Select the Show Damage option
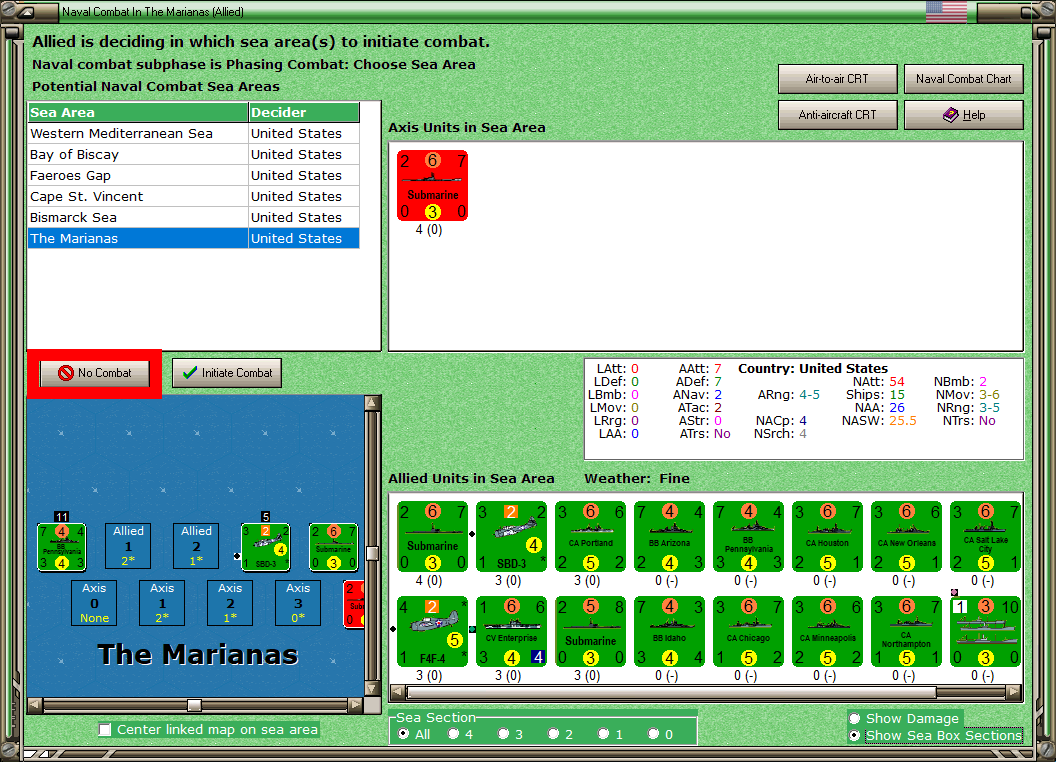 [855, 718]
